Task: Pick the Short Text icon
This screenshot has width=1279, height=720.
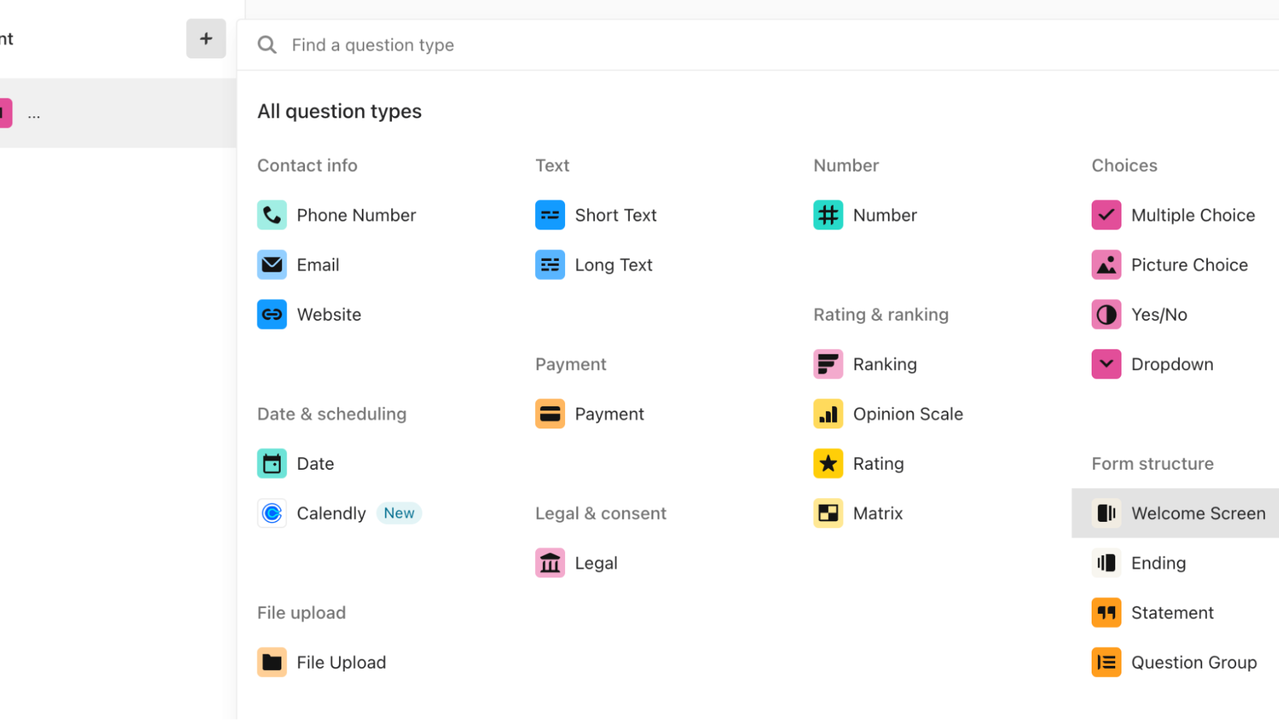Action: pyautogui.click(x=550, y=215)
